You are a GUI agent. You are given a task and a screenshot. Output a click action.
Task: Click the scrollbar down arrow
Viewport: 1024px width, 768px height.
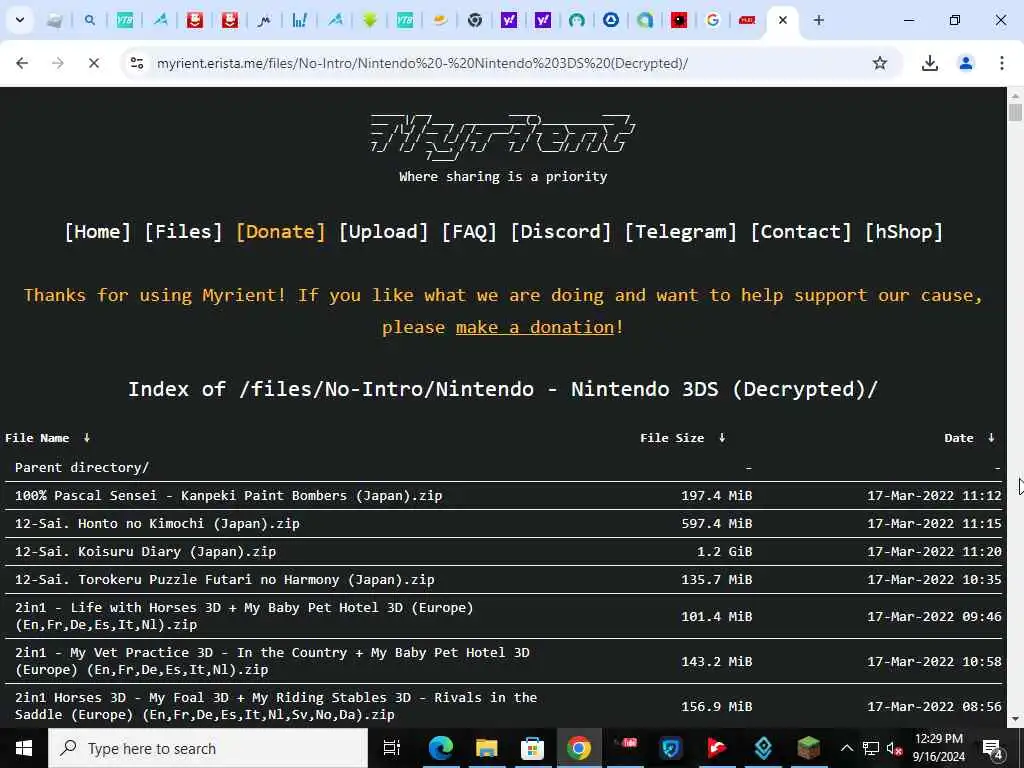(x=1015, y=719)
